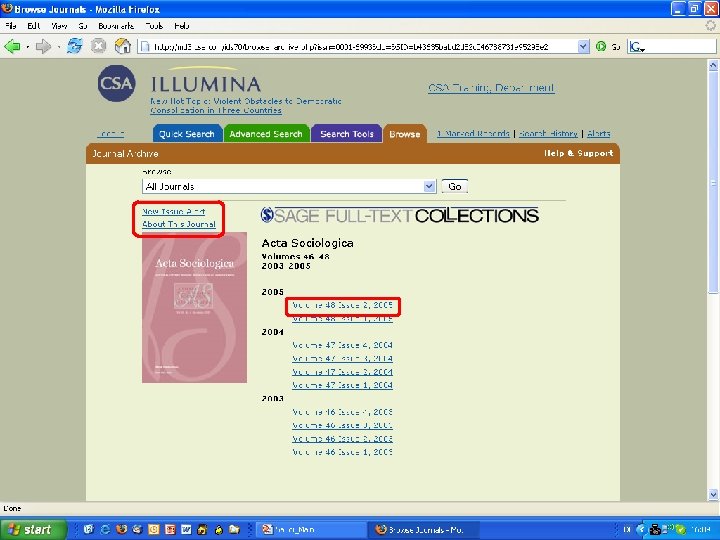This screenshot has height=540, width=720.
Task: Click the Acta Sociologica cover thumbnail
Action: click(x=194, y=307)
